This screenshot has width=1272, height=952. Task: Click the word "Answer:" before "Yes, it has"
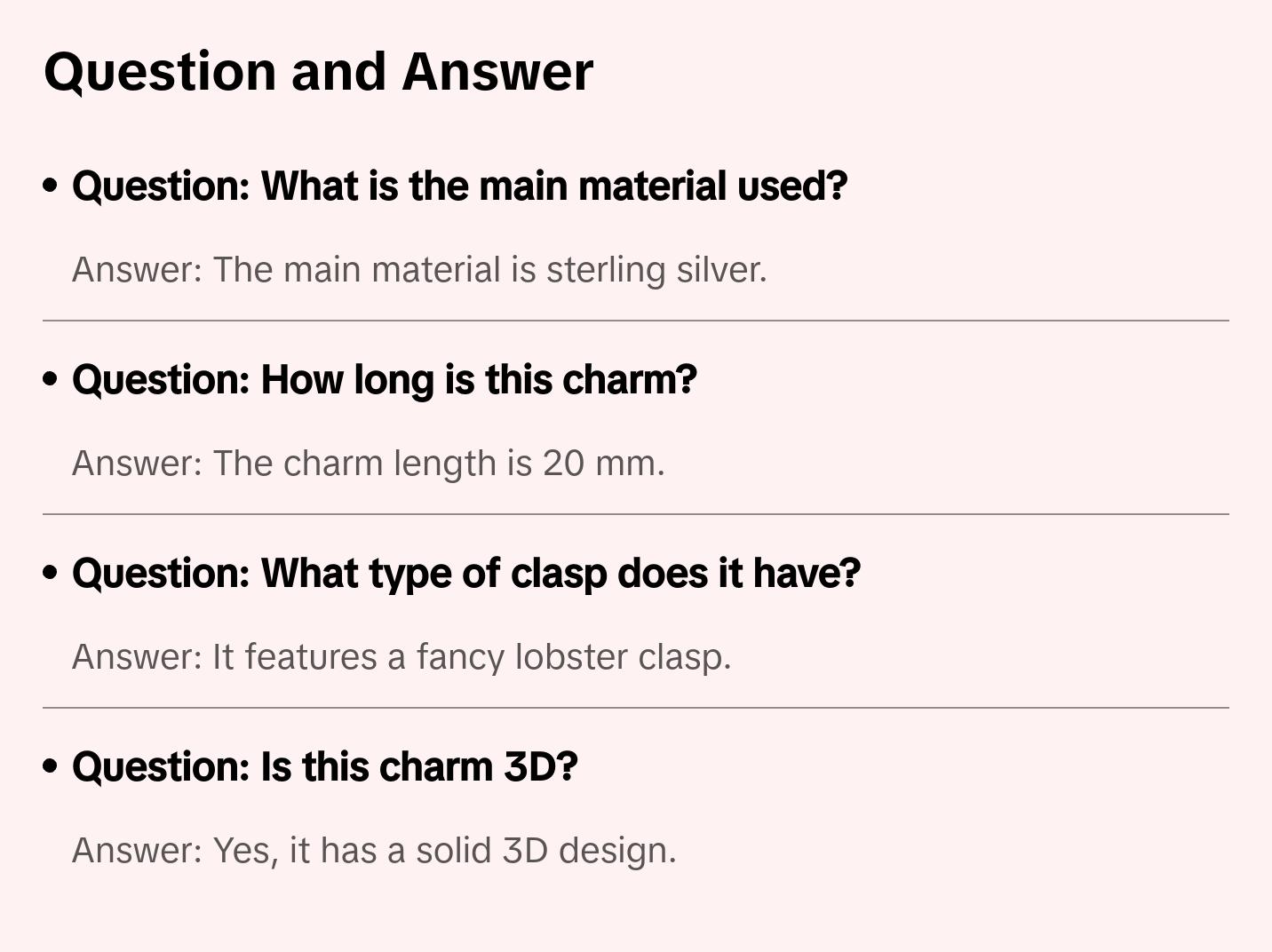point(138,851)
